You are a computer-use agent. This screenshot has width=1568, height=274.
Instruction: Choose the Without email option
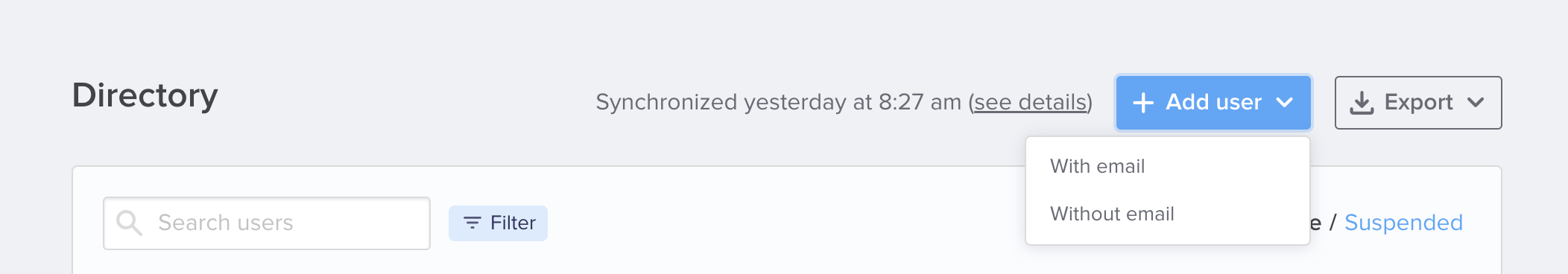pyautogui.click(x=1168, y=214)
